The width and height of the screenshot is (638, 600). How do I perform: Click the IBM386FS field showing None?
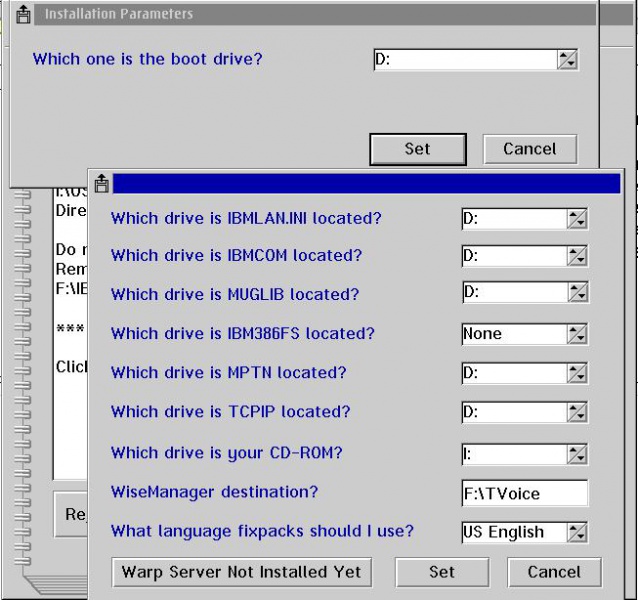tap(515, 334)
